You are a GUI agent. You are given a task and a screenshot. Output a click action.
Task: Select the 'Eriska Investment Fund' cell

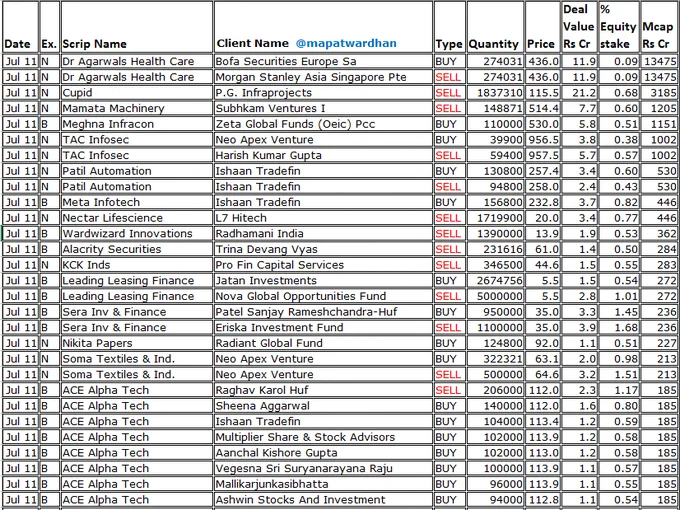323,327
